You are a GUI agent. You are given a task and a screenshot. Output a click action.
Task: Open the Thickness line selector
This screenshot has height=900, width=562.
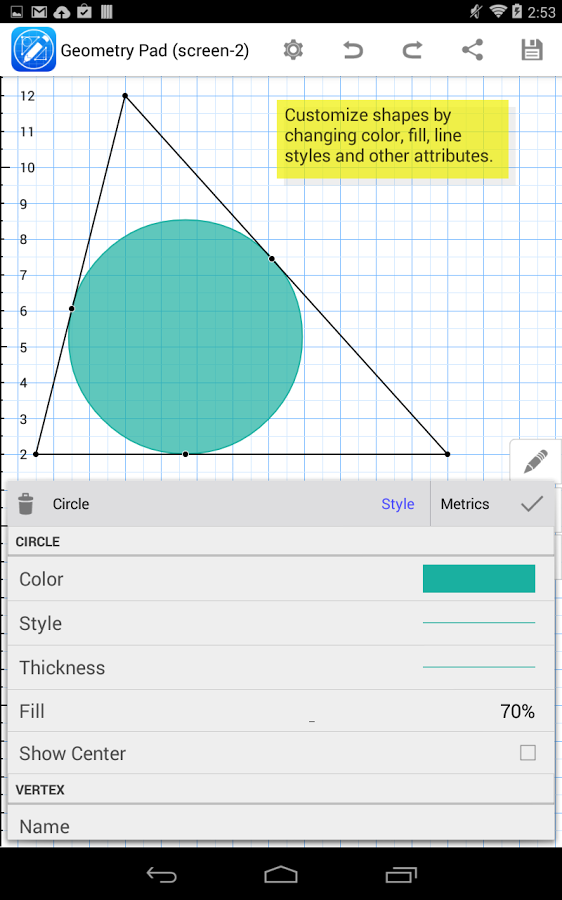pyautogui.click(x=281, y=668)
